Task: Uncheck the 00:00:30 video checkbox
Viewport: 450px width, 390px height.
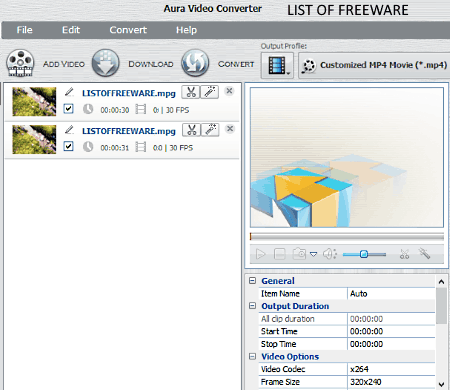Action: click(x=68, y=109)
